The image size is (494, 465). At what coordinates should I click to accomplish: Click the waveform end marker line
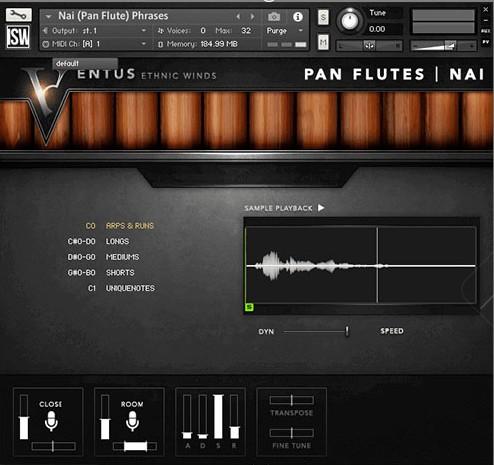[x=377, y=265]
